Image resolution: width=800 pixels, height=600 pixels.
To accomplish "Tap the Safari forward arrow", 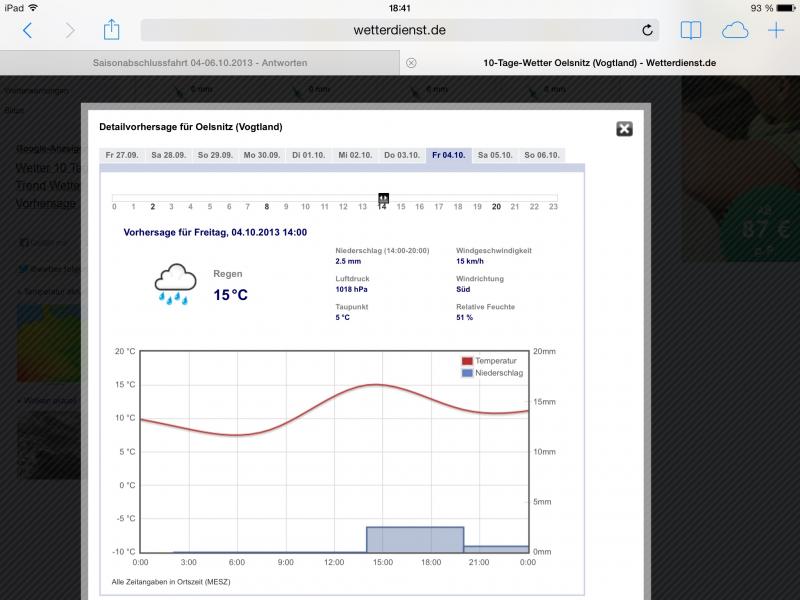I will pyautogui.click(x=70, y=30).
